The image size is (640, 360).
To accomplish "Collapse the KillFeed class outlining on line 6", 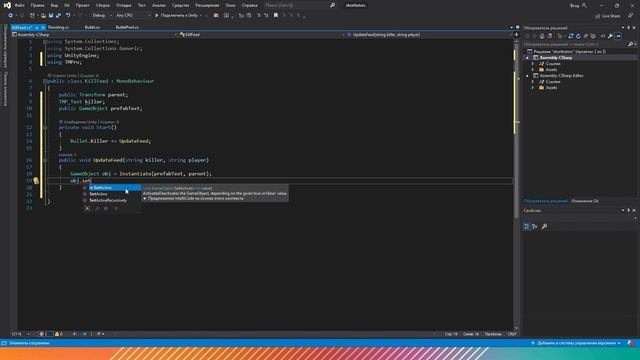I will 45,81.
